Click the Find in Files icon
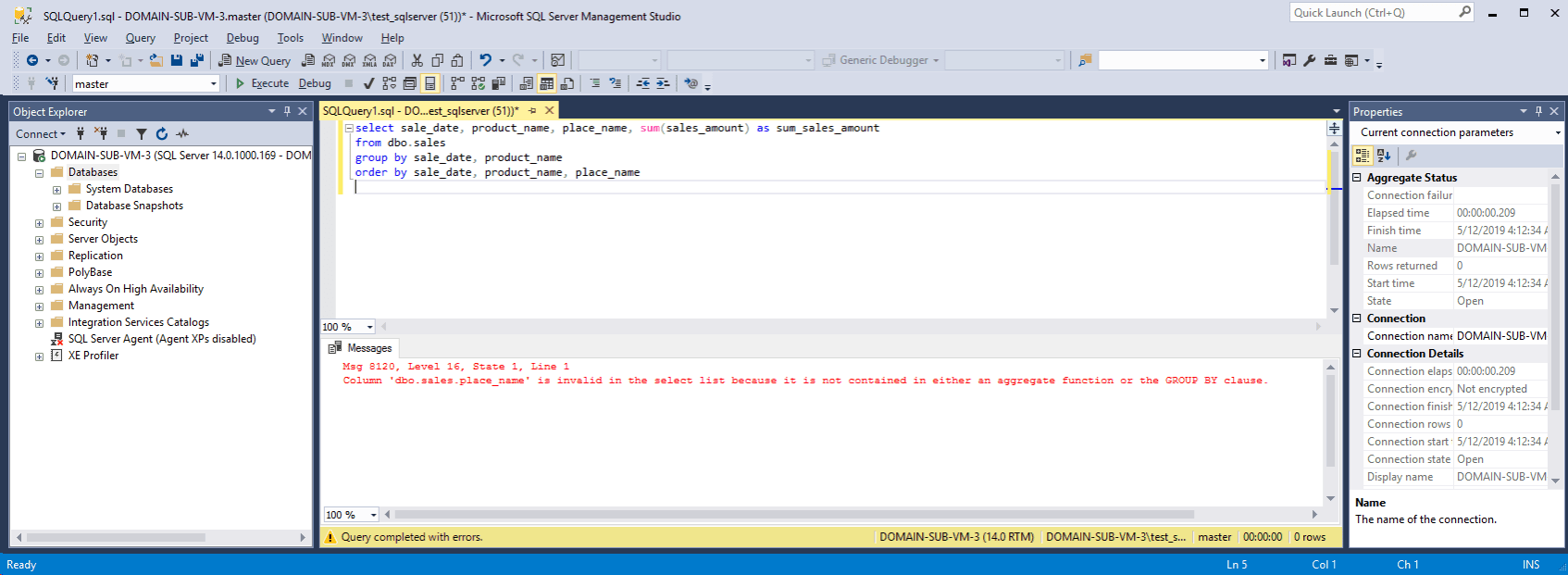Screen dimensions: 1568x575 pyautogui.click(x=1085, y=60)
